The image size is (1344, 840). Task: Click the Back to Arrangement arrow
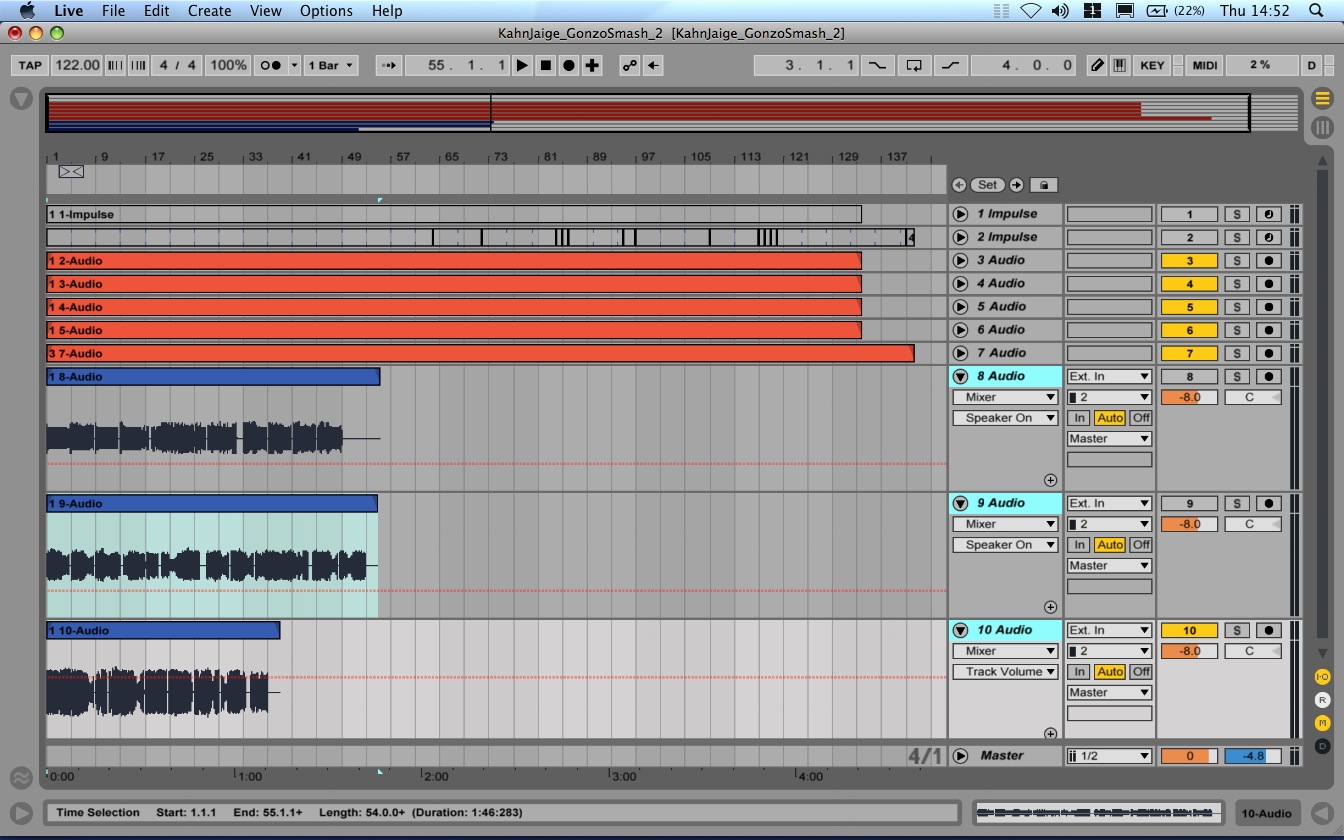pos(653,65)
